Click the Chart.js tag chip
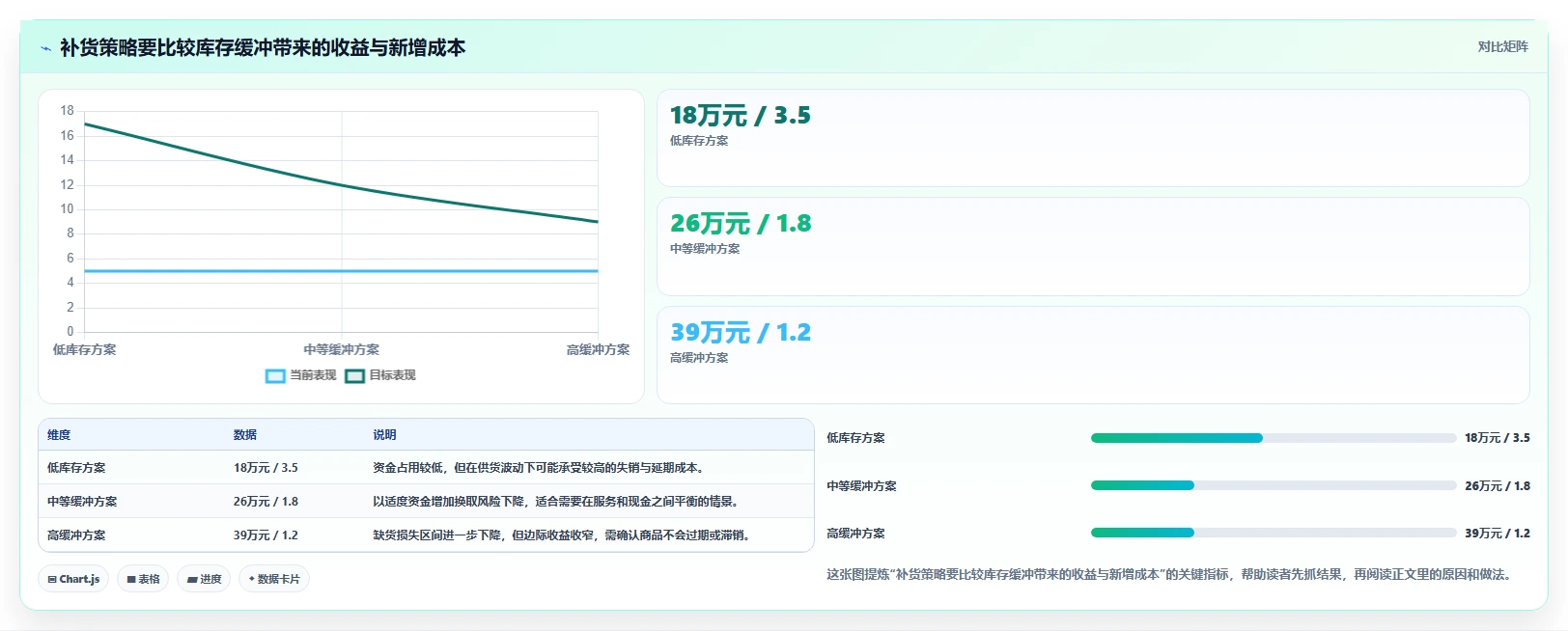 click(x=73, y=579)
